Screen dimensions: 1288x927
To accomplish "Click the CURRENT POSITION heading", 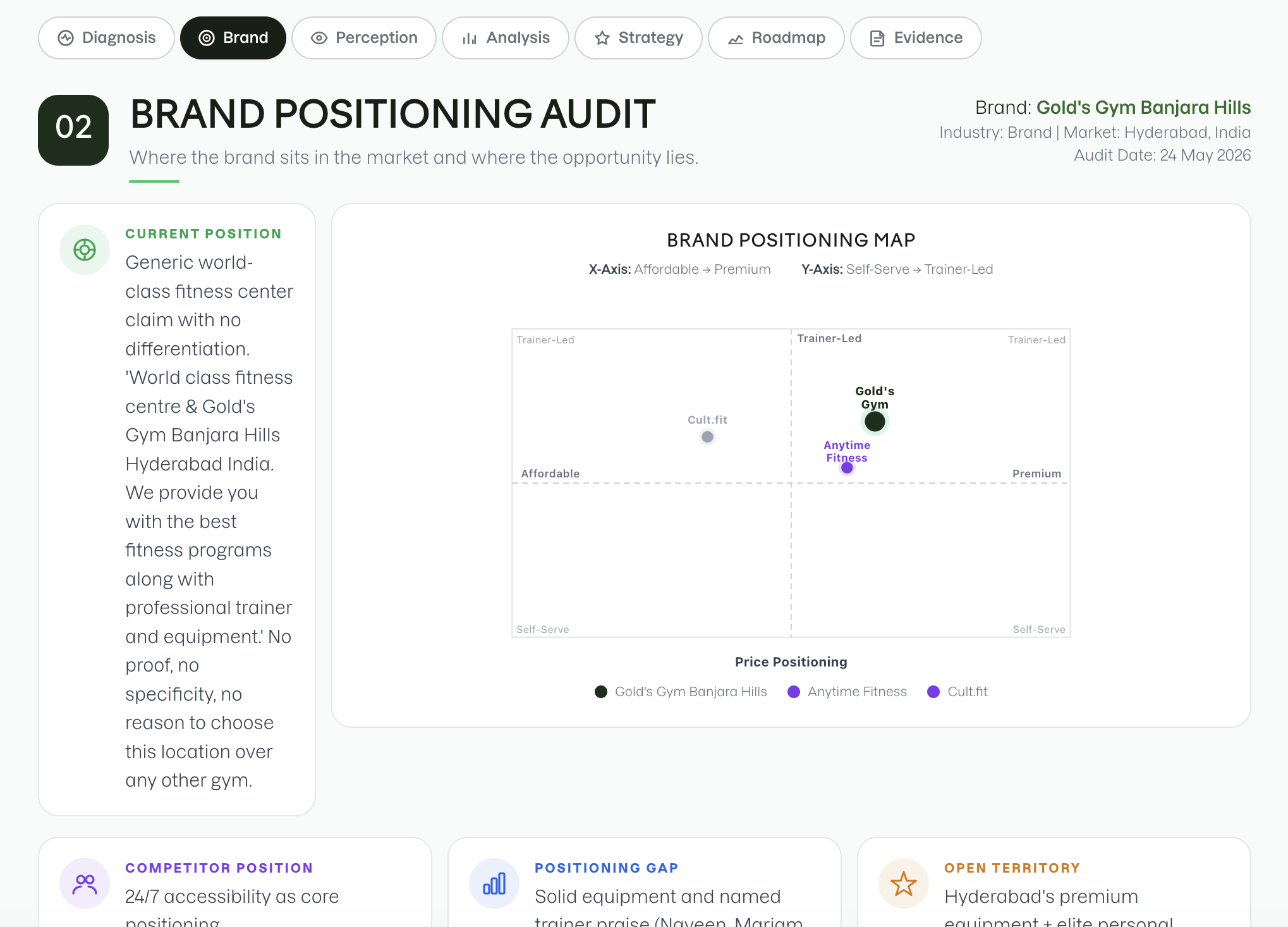I will click(204, 234).
